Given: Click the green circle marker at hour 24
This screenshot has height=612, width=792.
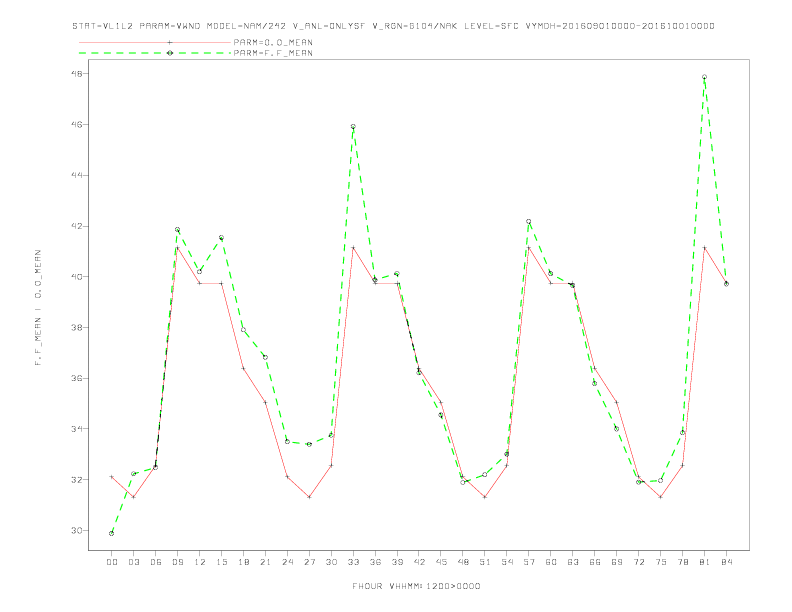Looking at the screenshot, I should (287, 441).
